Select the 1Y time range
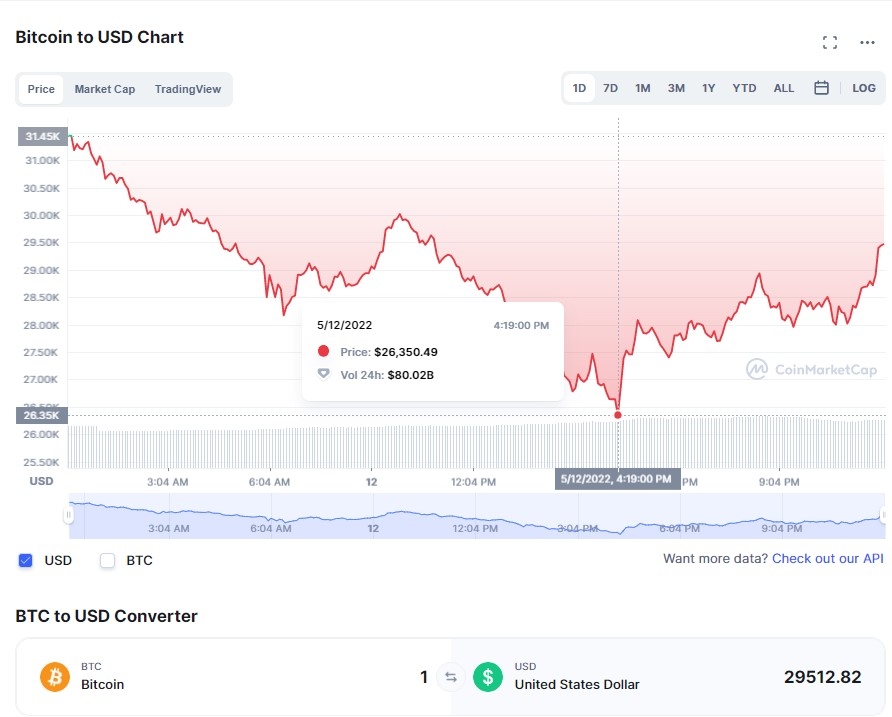This screenshot has width=892, height=717. [x=708, y=88]
